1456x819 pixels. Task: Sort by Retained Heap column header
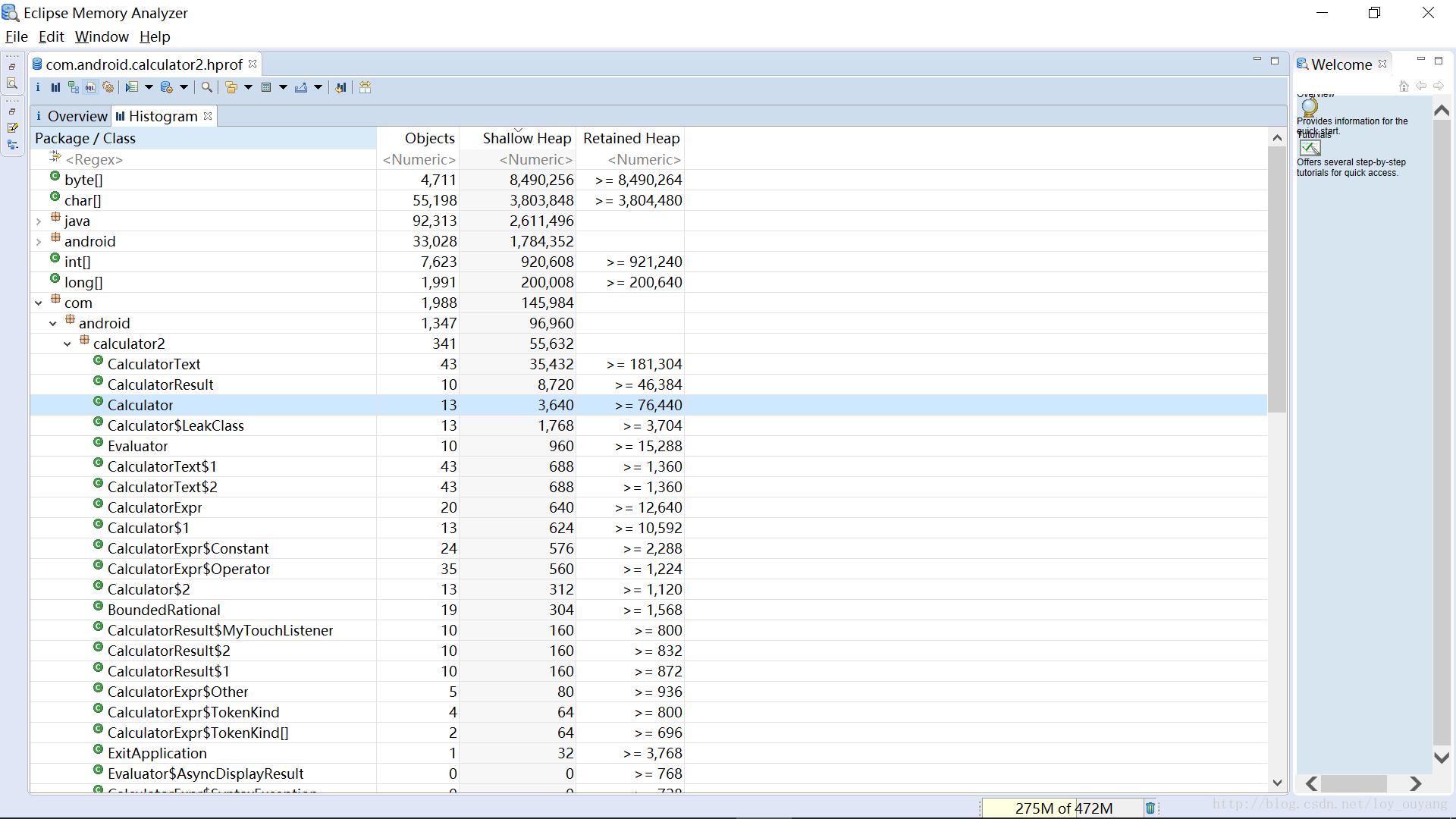pyautogui.click(x=631, y=138)
